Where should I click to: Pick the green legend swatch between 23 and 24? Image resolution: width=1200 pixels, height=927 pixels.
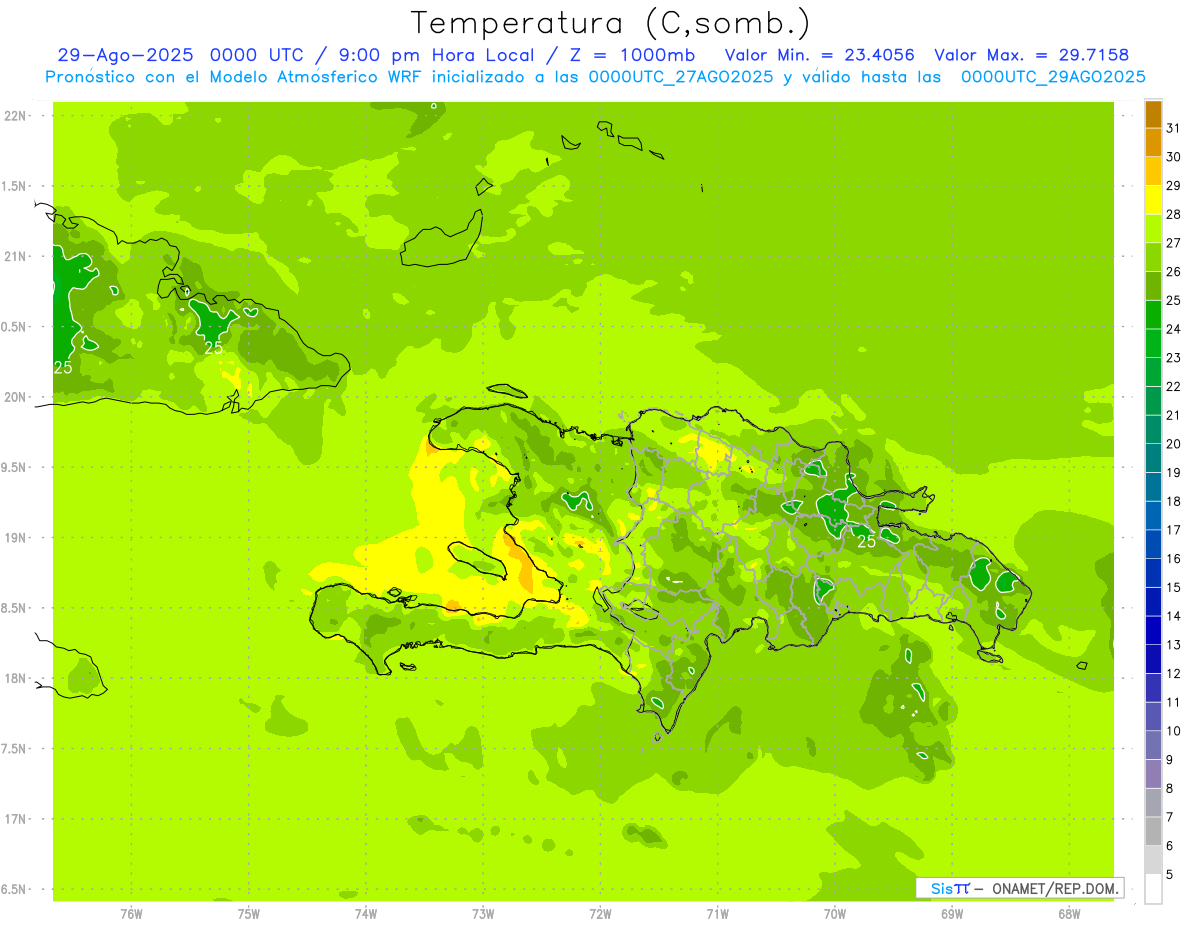click(x=1153, y=343)
